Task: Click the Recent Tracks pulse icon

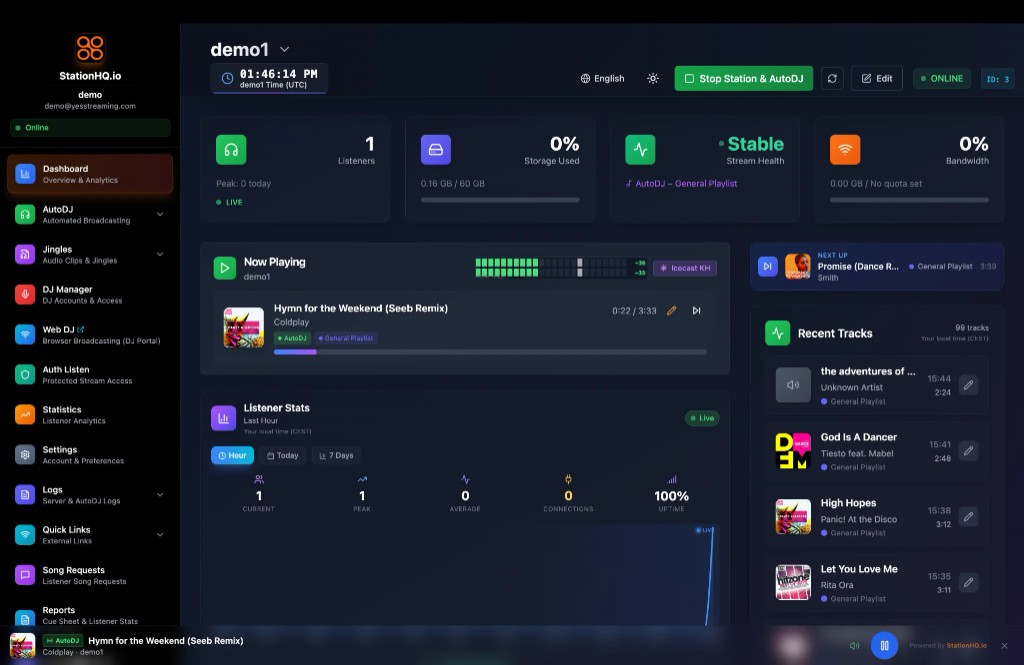Action: 778,333
